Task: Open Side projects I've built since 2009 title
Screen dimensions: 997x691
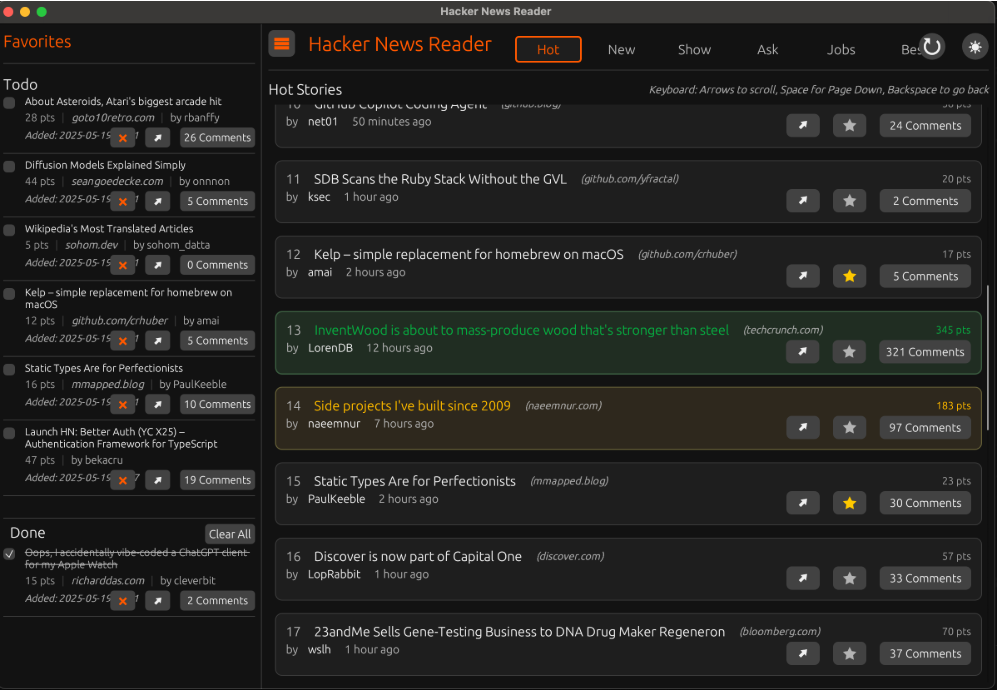Action: pos(412,406)
